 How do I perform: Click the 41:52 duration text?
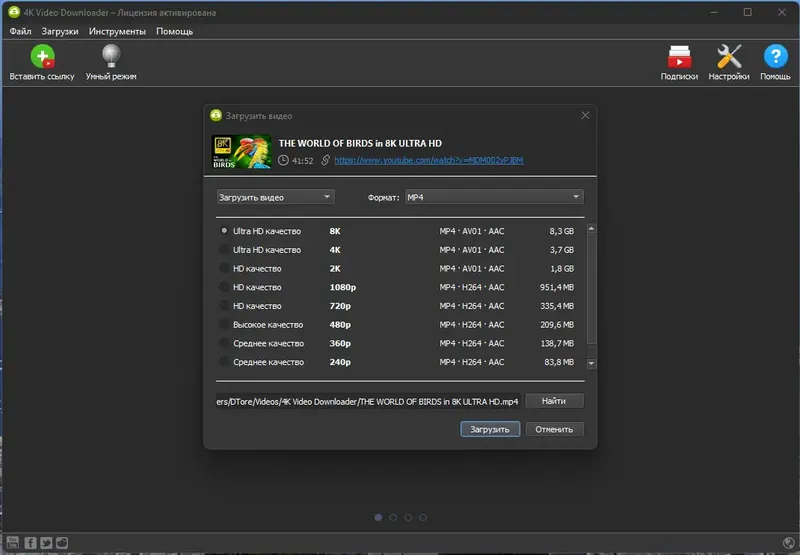[303, 161]
